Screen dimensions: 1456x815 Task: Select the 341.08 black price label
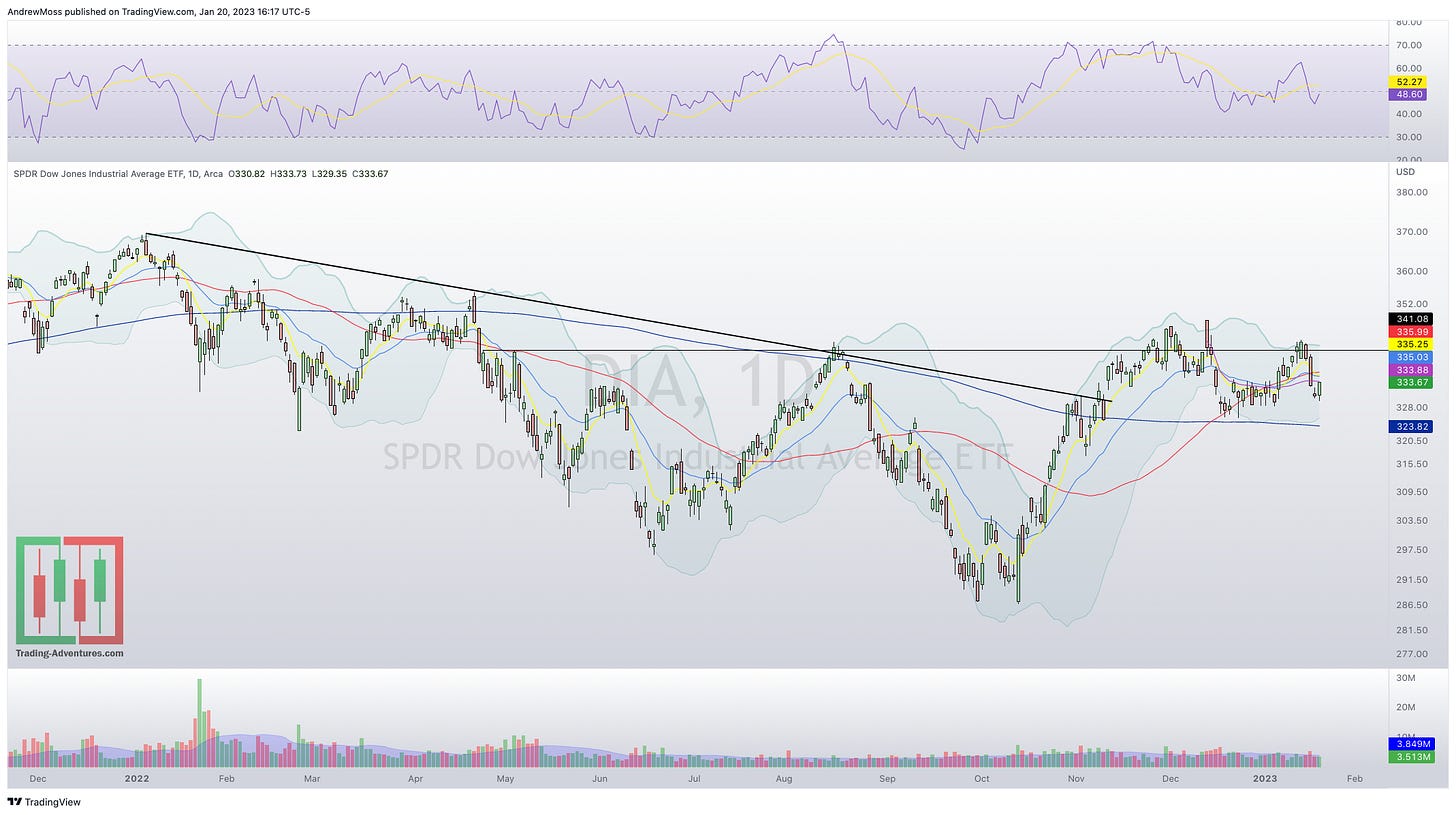[1410, 319]
